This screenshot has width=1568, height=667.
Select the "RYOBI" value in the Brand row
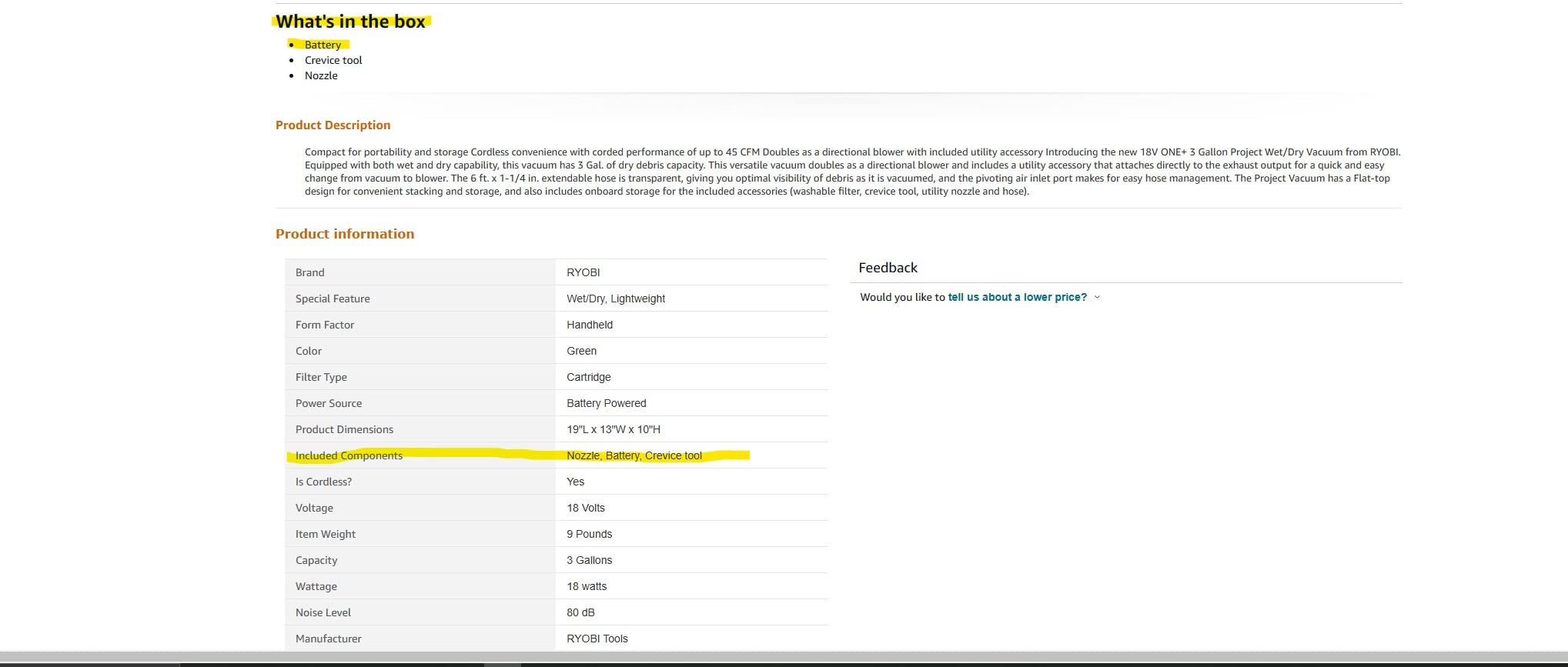coord(583,272)
